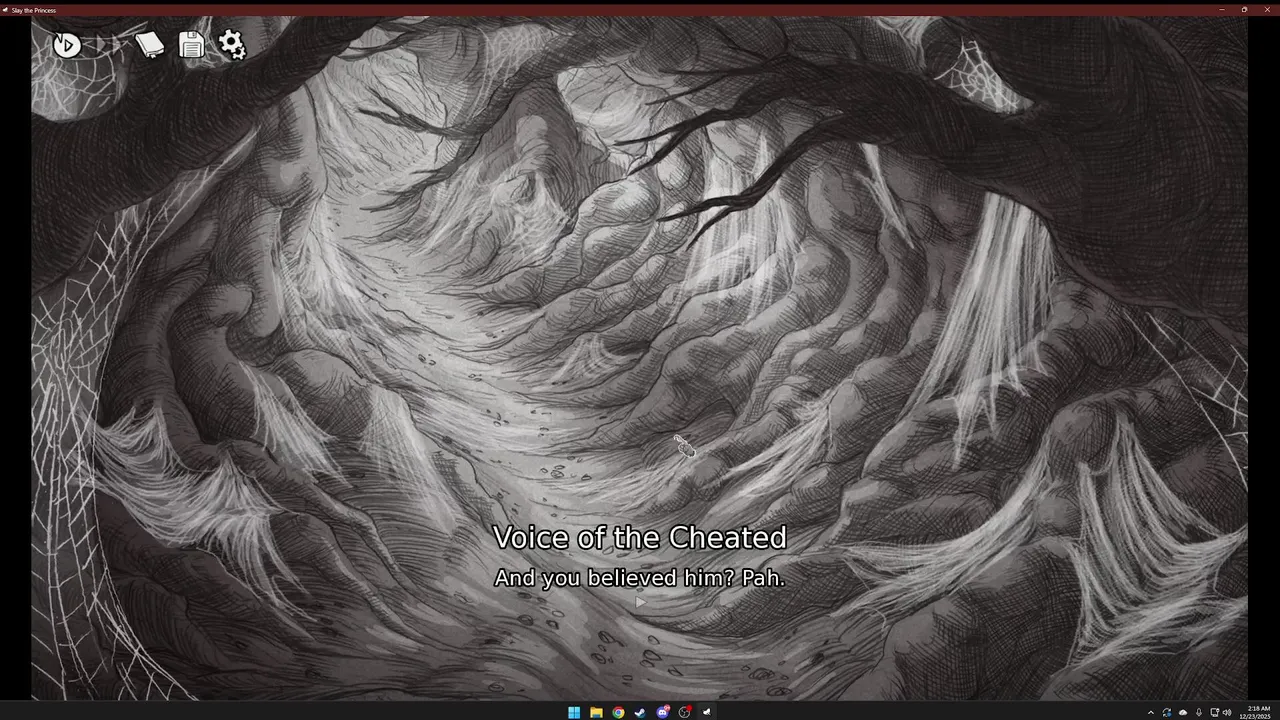This screenshot has width=1280, height=720.
Task: Open the round app with red badge in the taskbar
Action: 685,712
